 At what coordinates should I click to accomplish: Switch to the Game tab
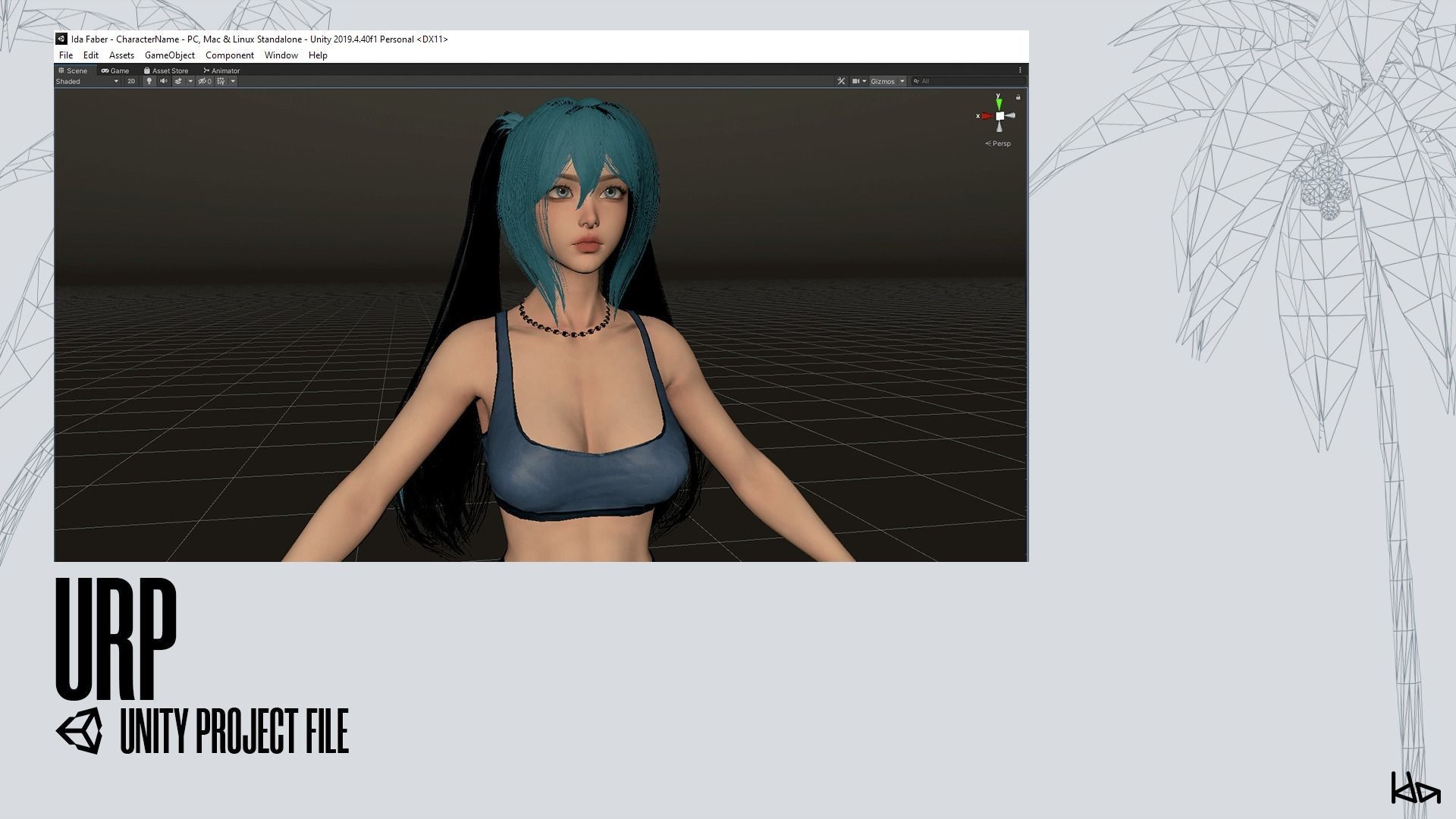point(115,71)
